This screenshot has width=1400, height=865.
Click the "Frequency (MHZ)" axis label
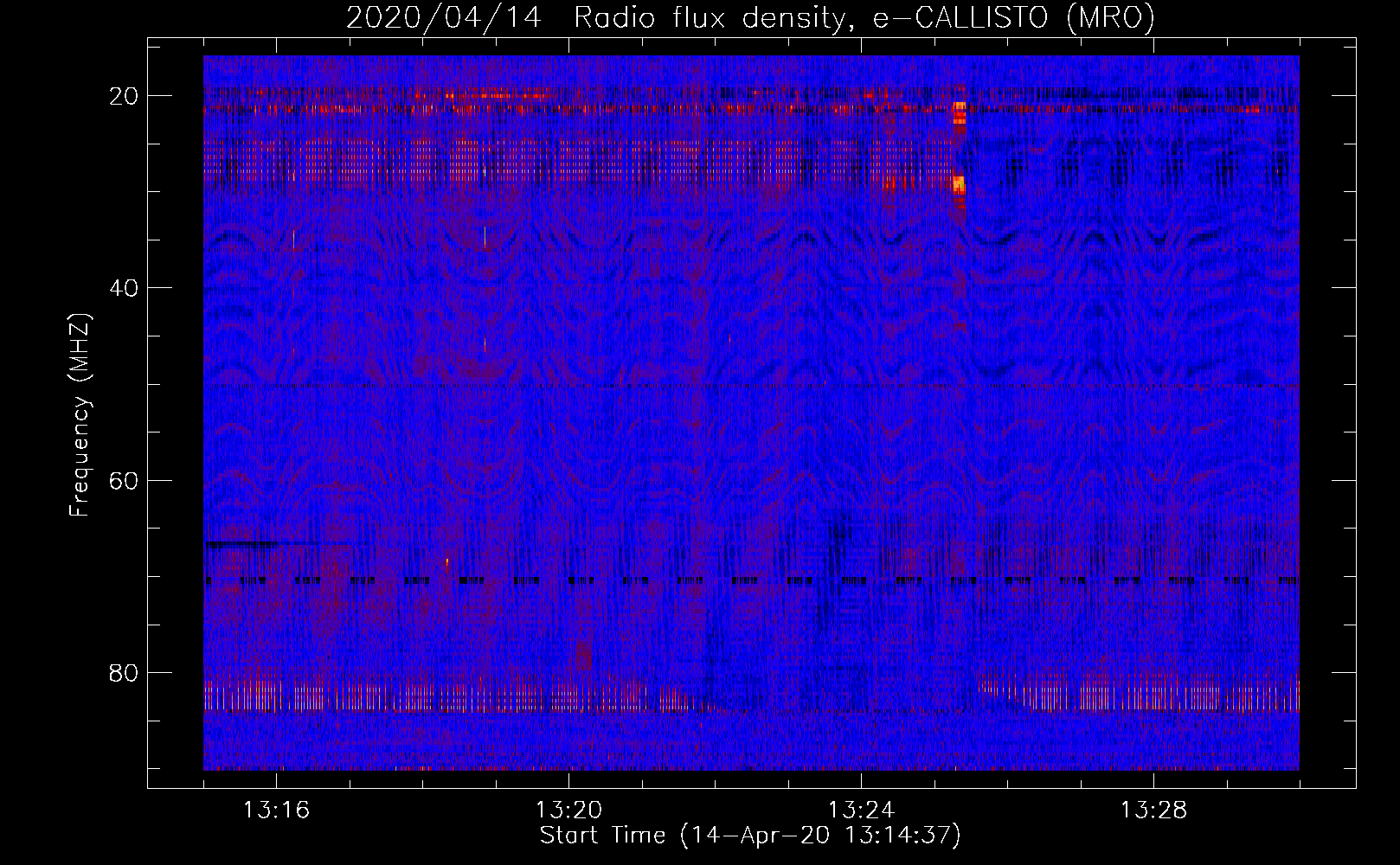(80, 415)
